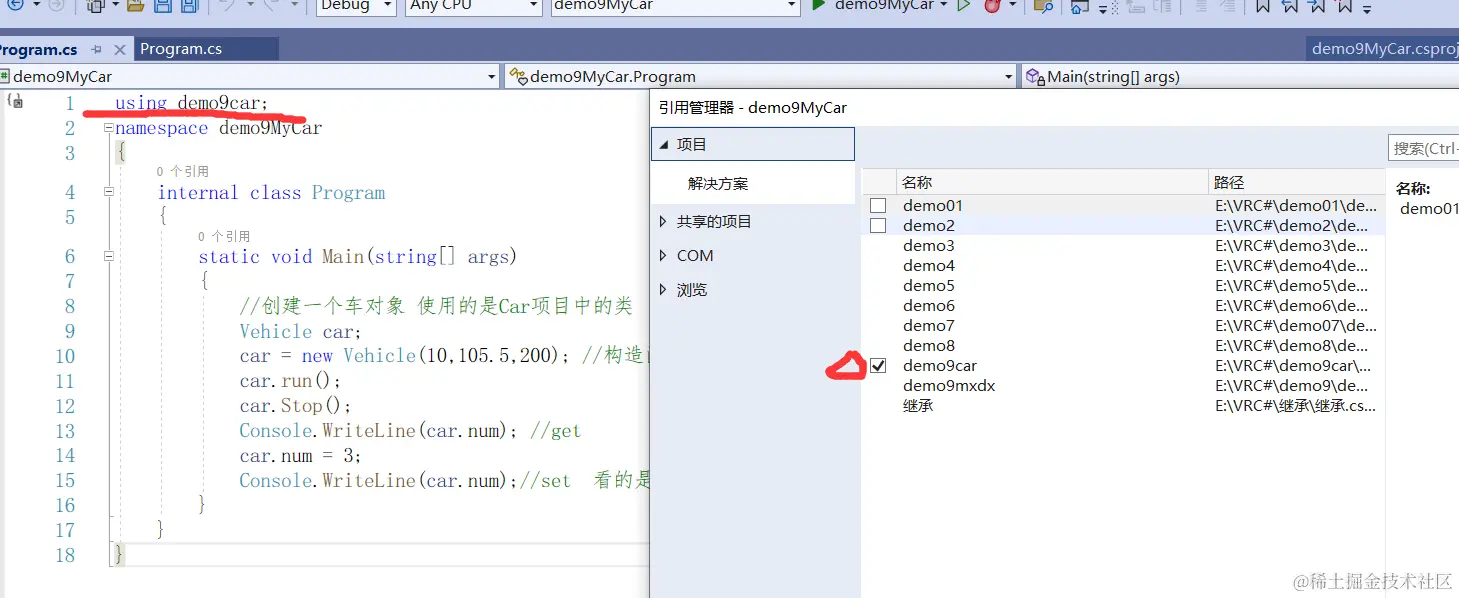The height and width of the screenshot is (598, 1459).
Task: Open the bookmark toolbar overflow options
Action: tap(1367, 8)
